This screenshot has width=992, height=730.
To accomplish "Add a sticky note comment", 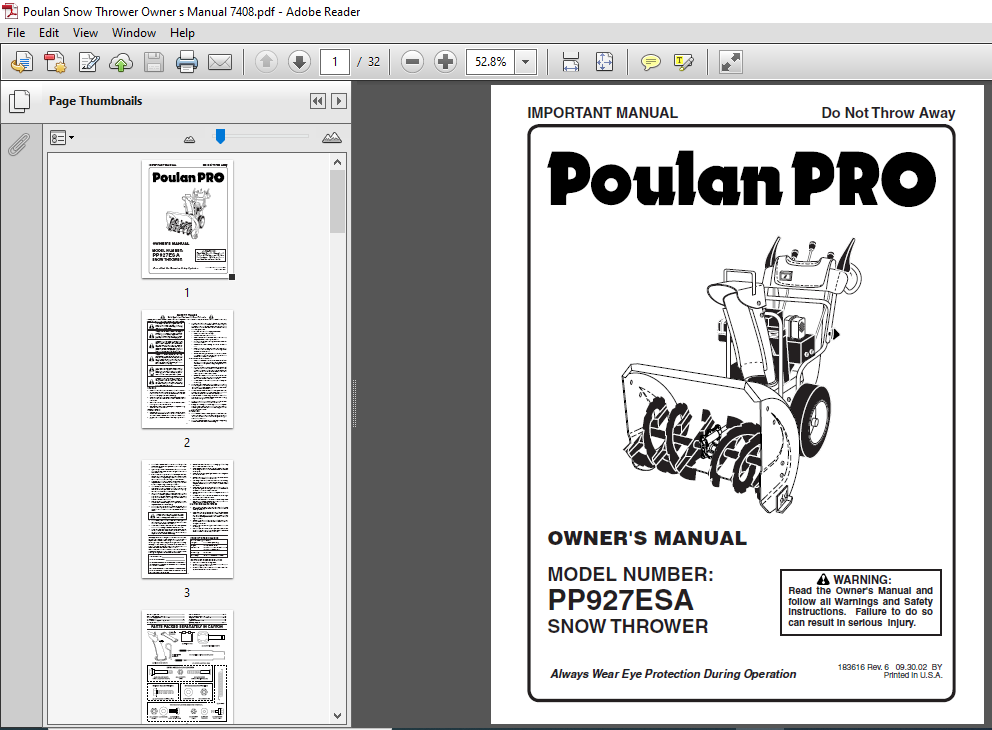I will (x=650, y=62).
